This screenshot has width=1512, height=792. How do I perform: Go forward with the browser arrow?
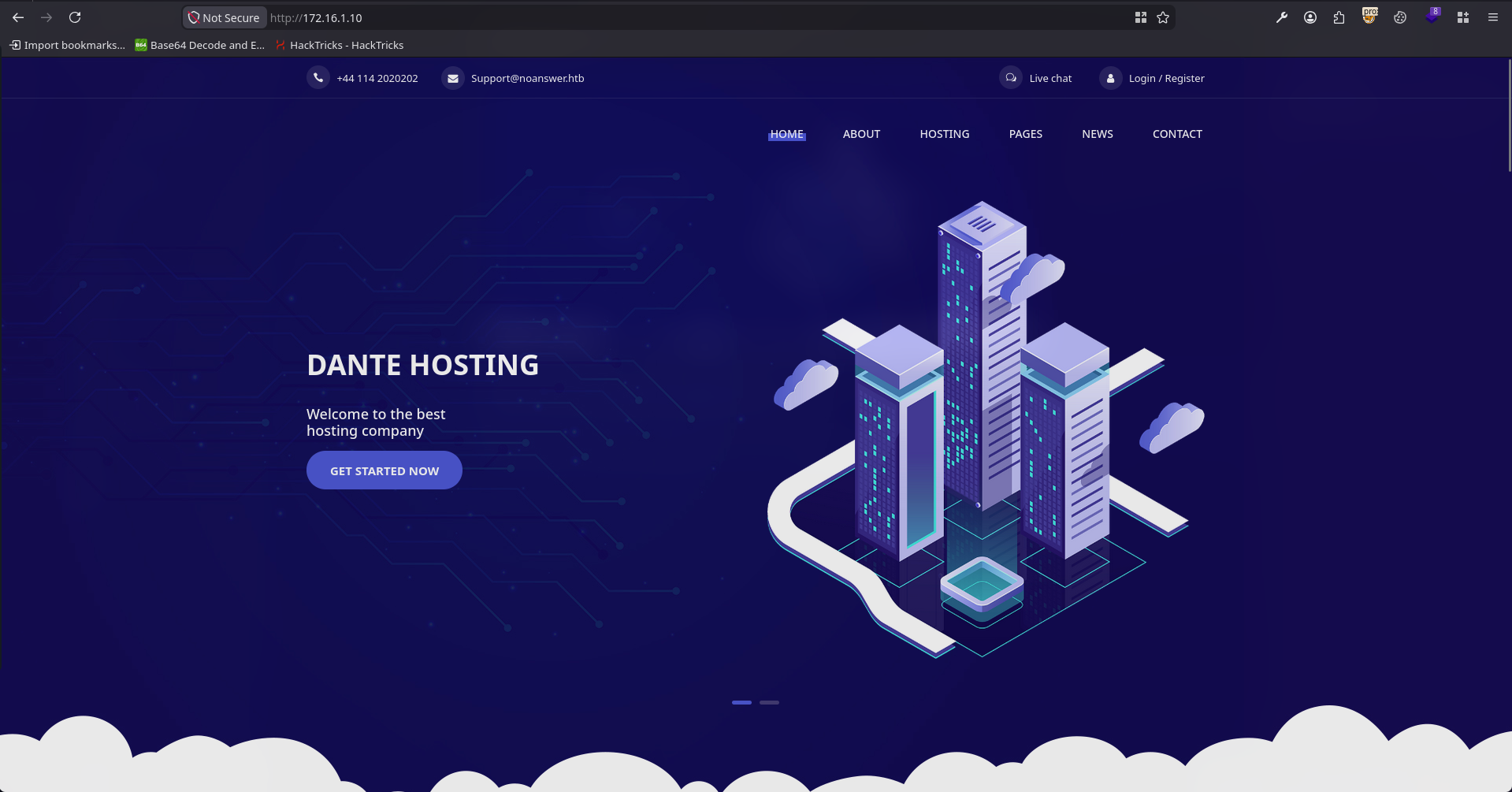pyautogui.click(x=46, y=17)
